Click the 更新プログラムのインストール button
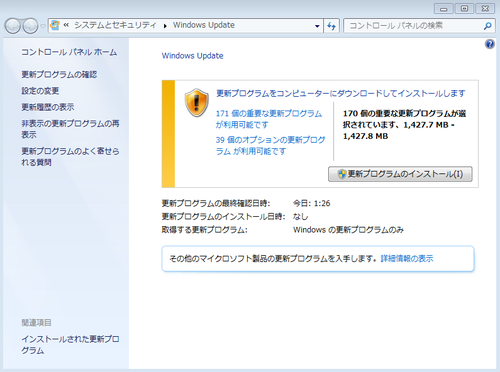 point(400,174)
